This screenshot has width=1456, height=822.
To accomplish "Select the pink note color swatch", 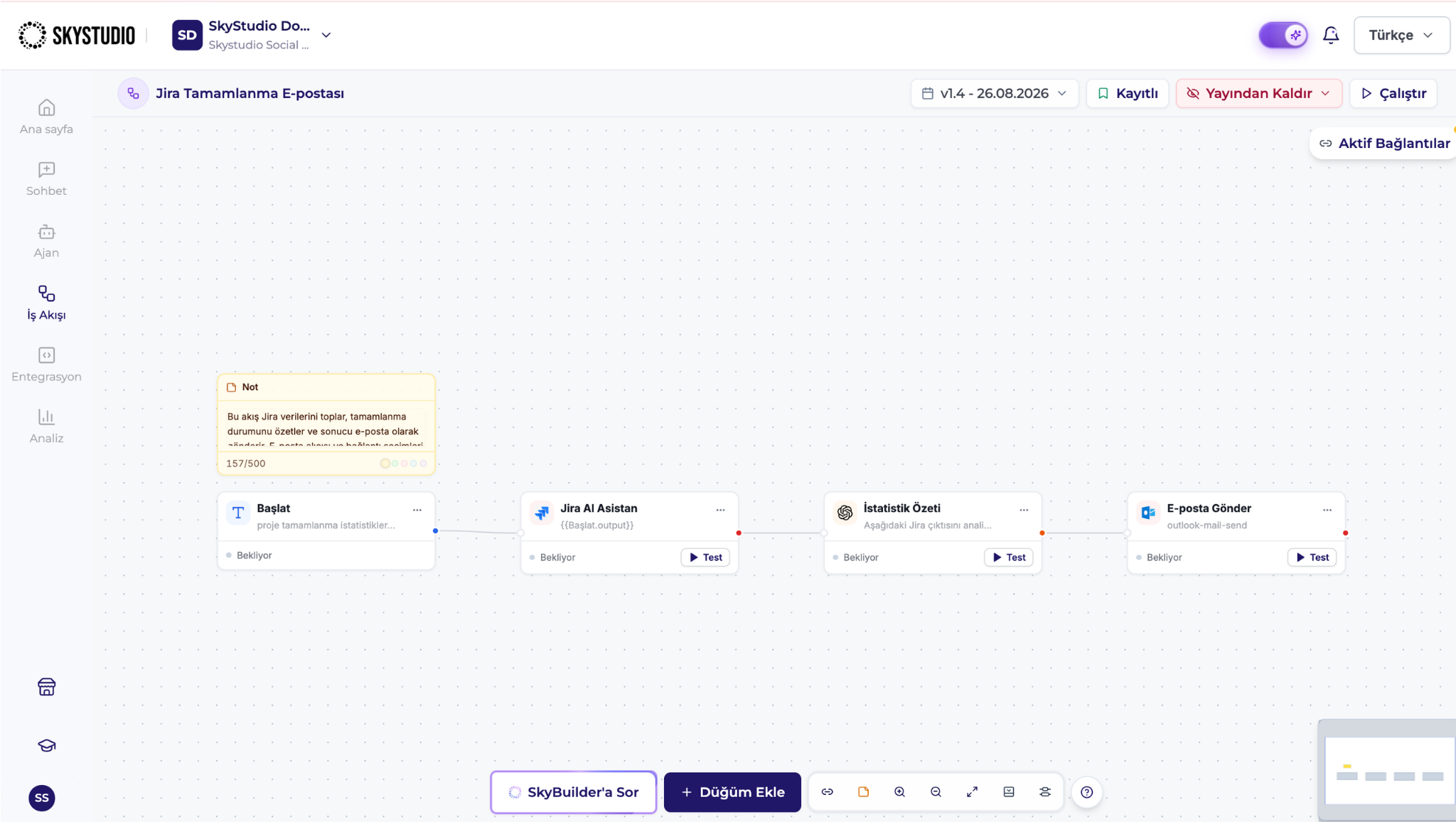I will click(405, 464).
